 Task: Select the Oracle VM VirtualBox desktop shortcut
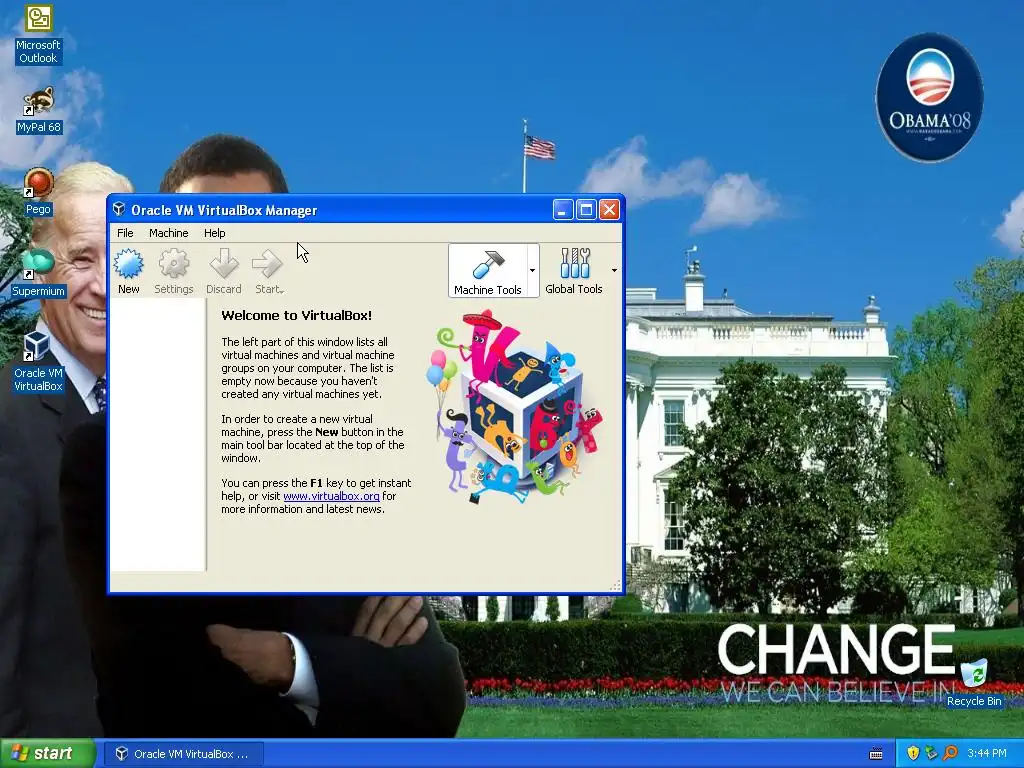click(38, 361)
